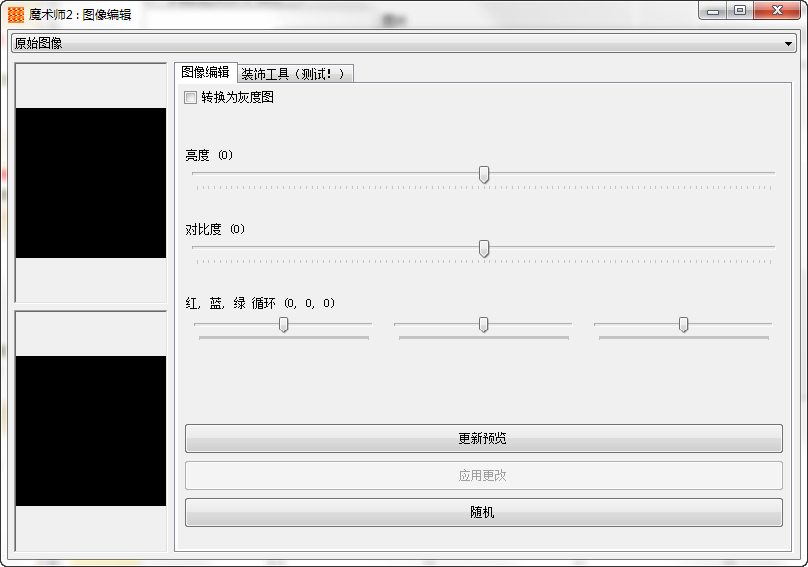Viewport: 808px width, 567px height.
Task: Close the 魔术师2 图像编辑 window
Action: tap(777, 10)
